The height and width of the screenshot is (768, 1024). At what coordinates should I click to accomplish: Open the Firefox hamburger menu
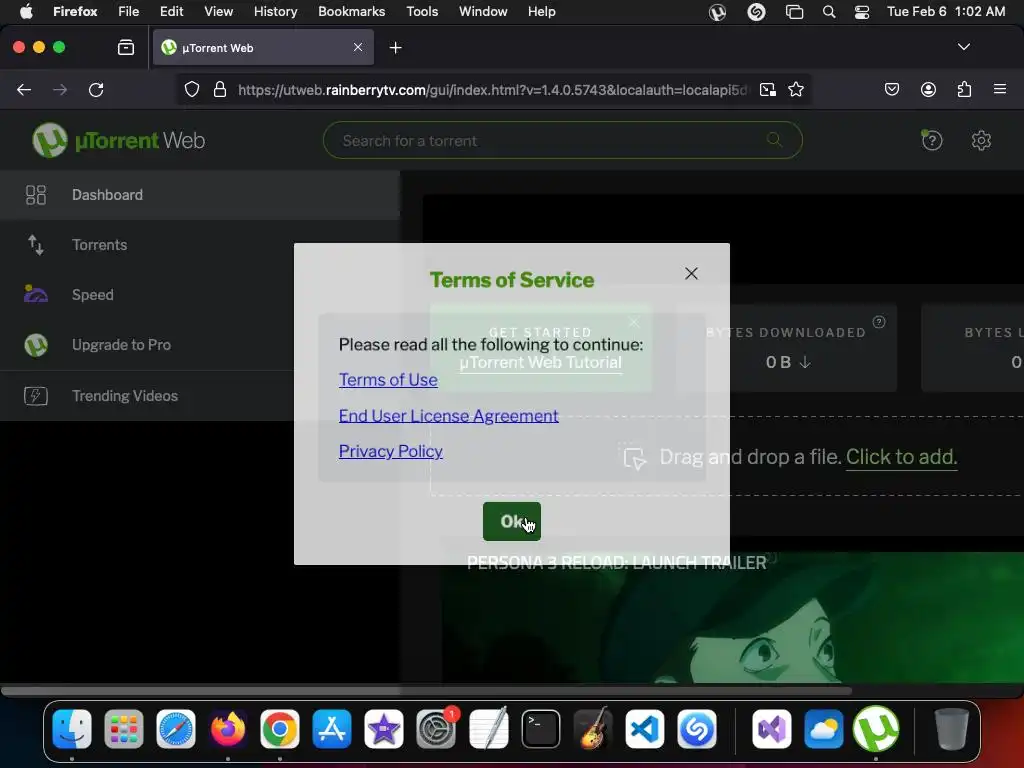coord(1000,89)
